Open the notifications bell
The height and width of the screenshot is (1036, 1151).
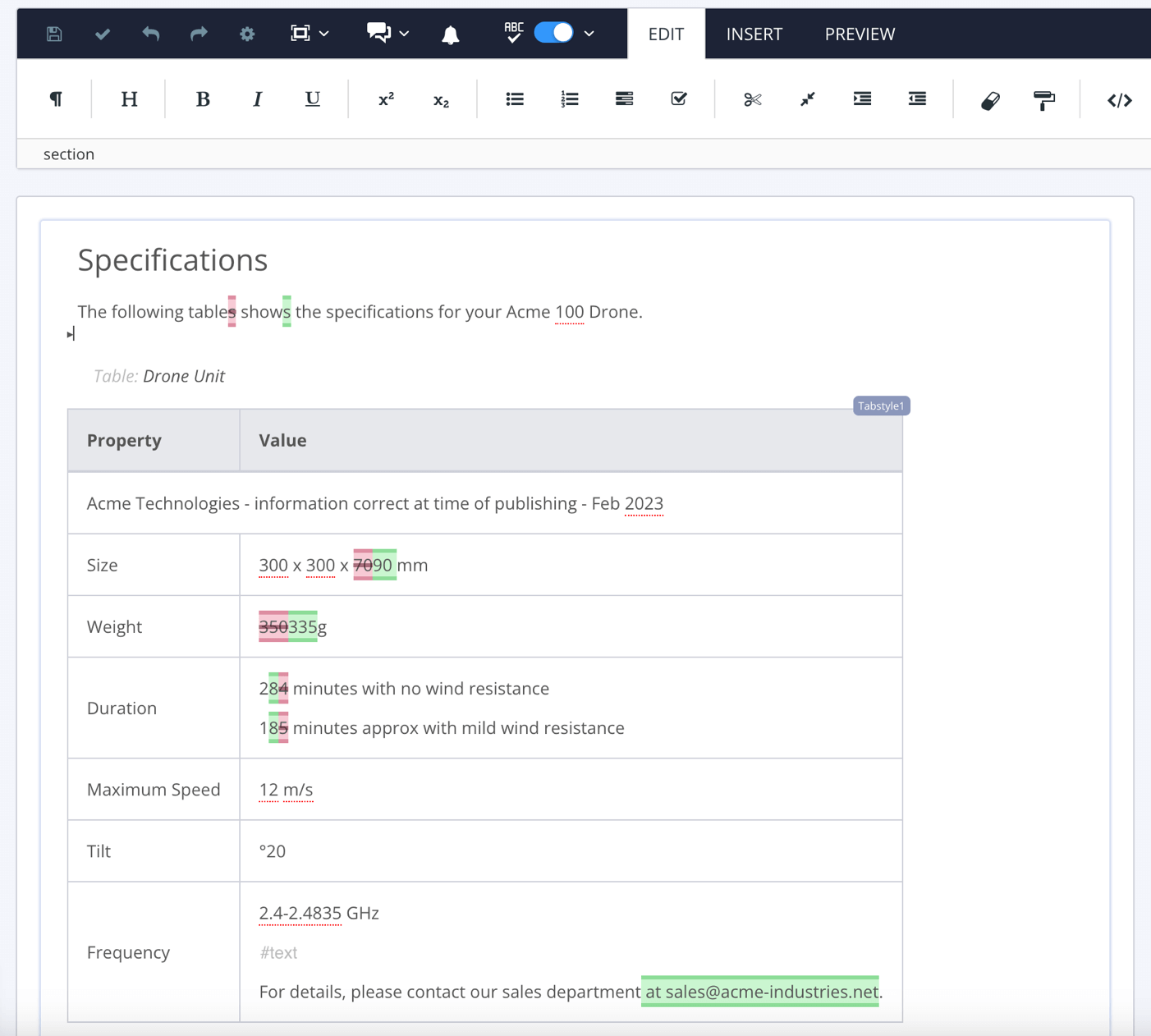point(450,34)
